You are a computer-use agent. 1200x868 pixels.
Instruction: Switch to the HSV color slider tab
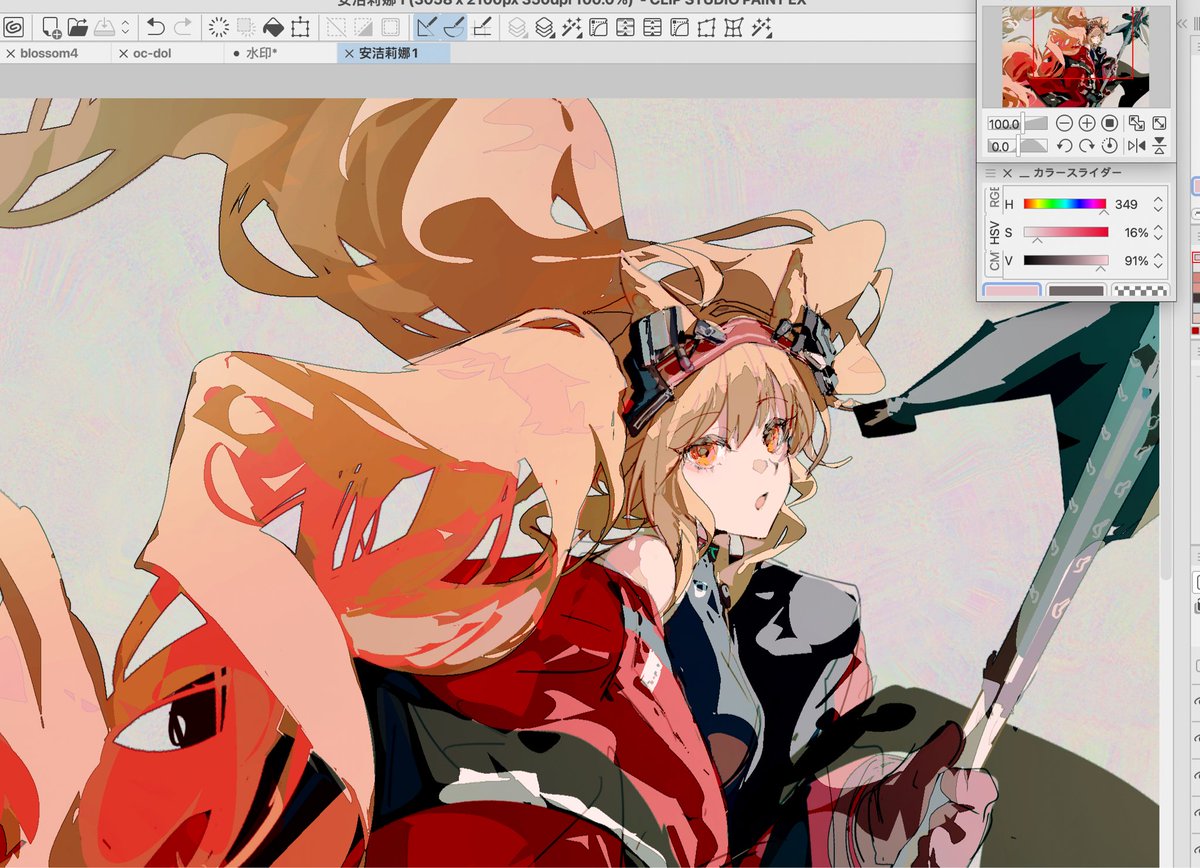994,232
